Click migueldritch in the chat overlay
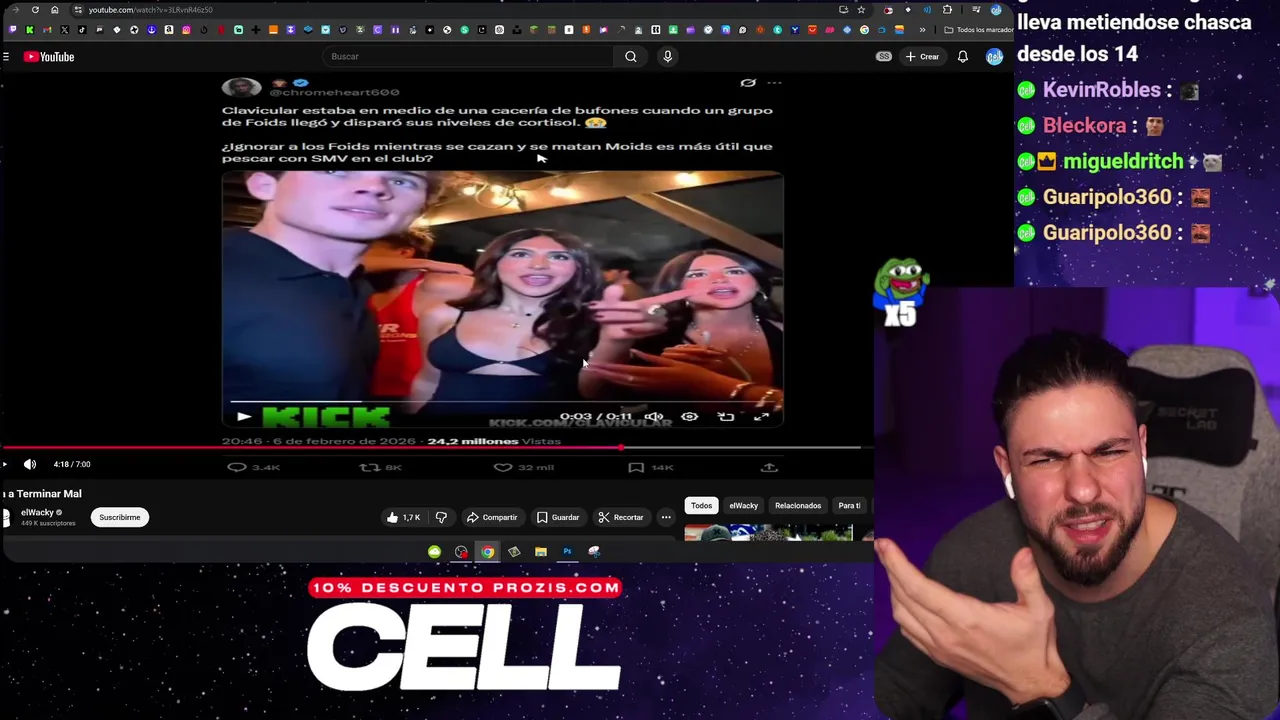Image resolution: width=1280 pixels, height=720 pixels. [1123, 162]
